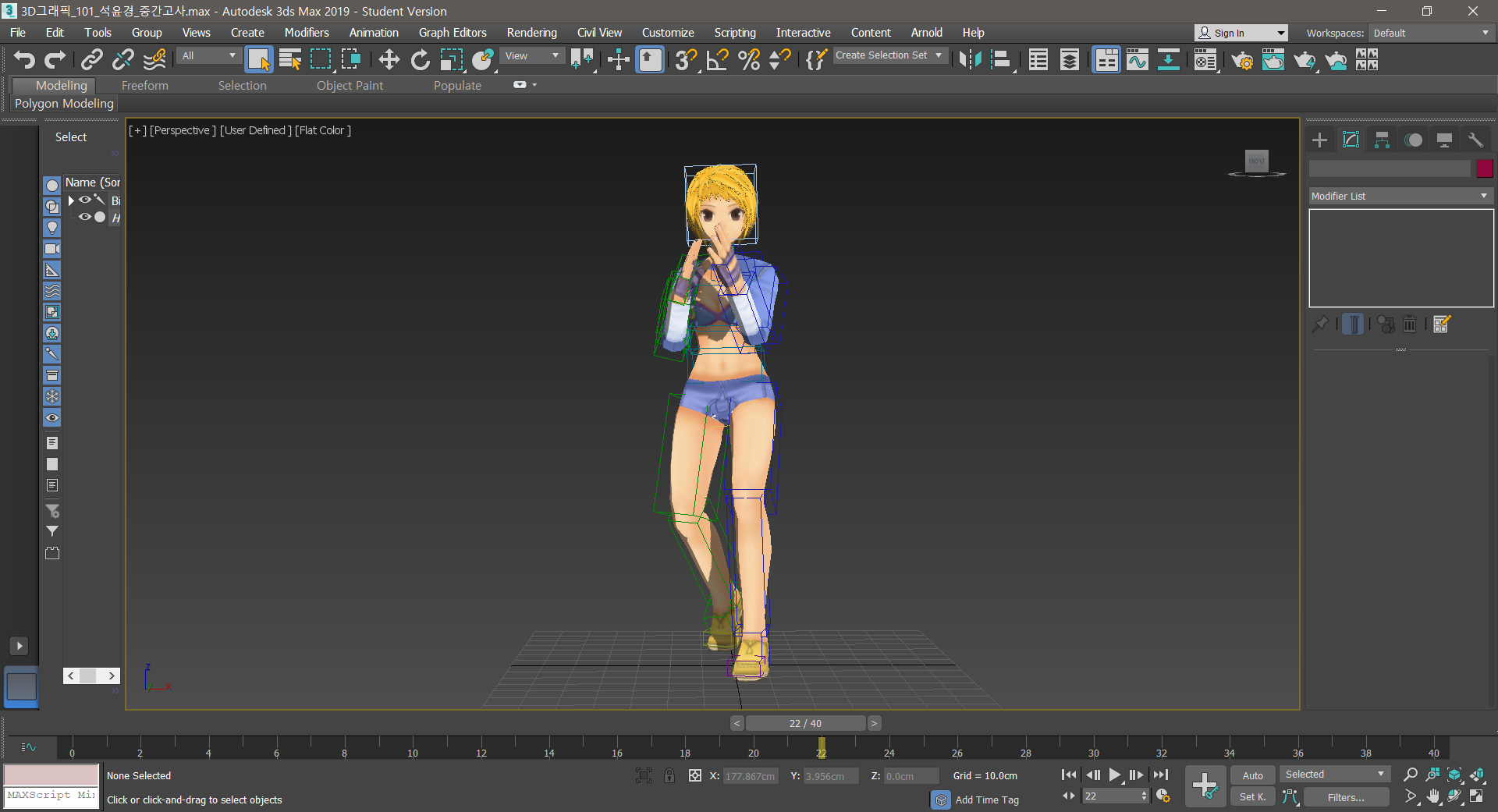The height and width of the screenshot is (812, 1498).
Task: Open the selection filter All dropdown
Action: (x=208, y=55)
